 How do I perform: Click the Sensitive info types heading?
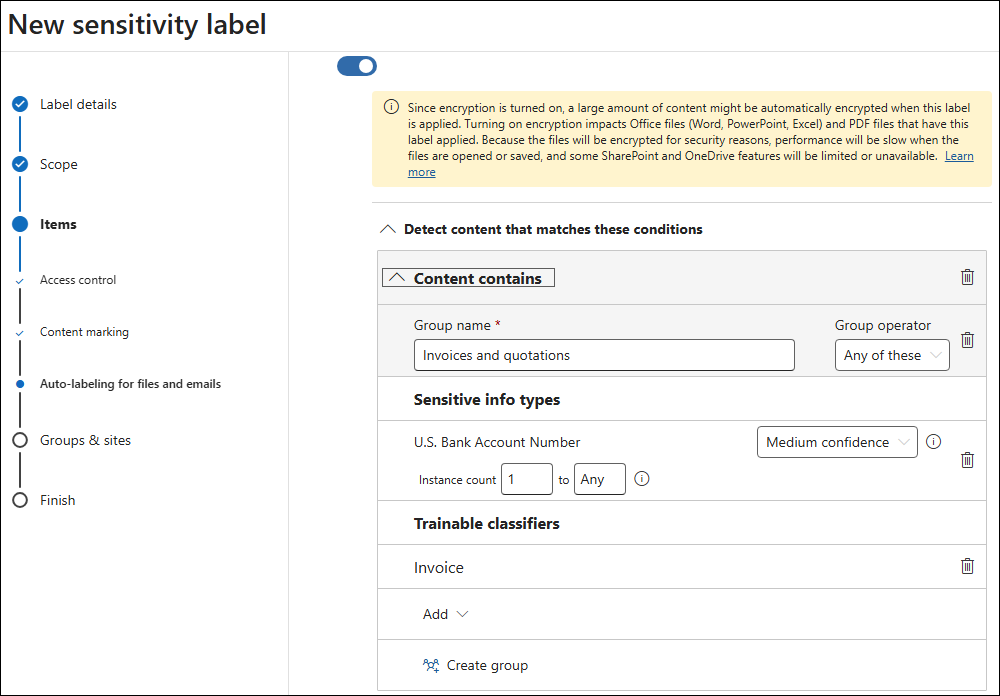[x=487, y=399]
